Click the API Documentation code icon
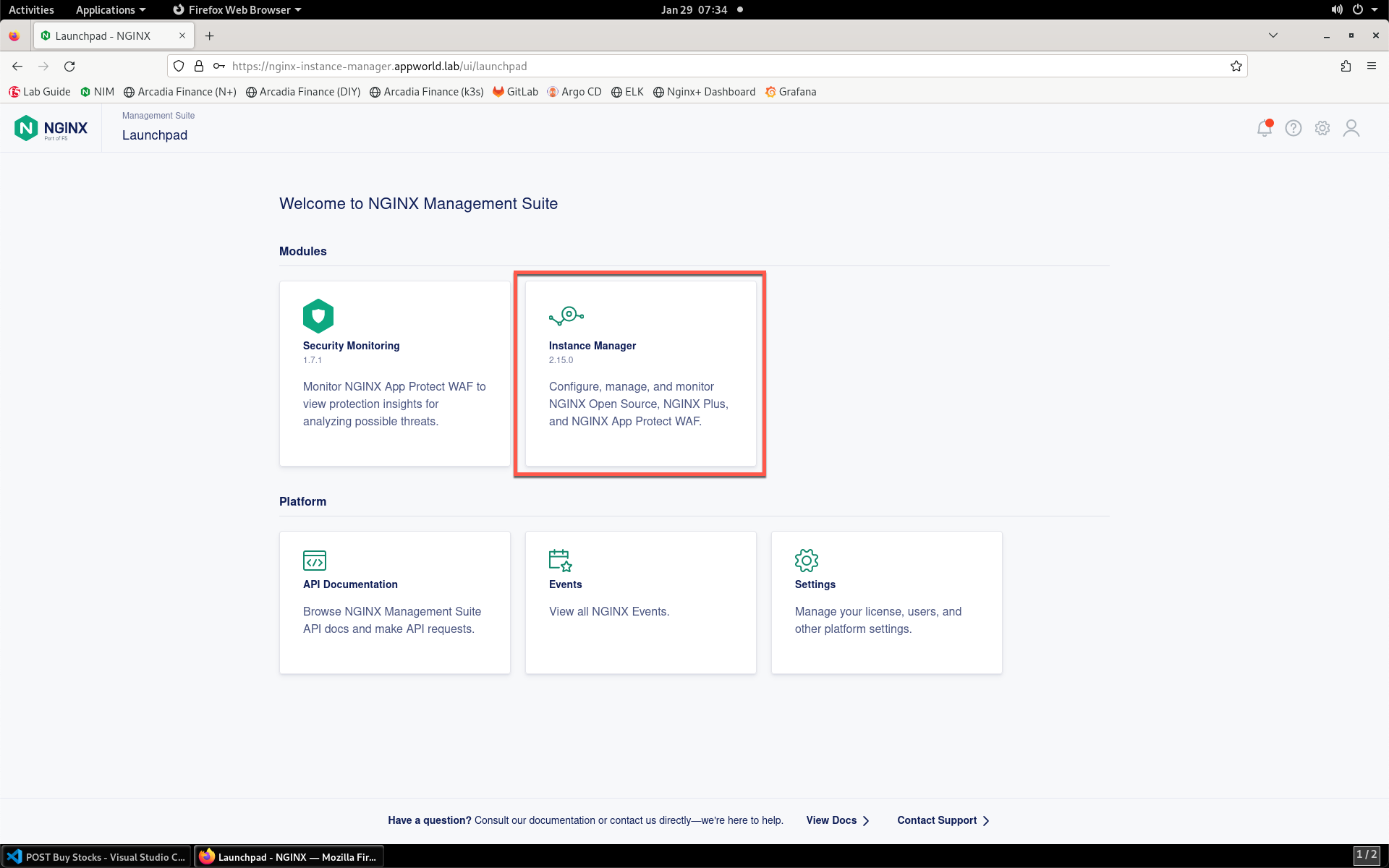 tap(315, 561)
